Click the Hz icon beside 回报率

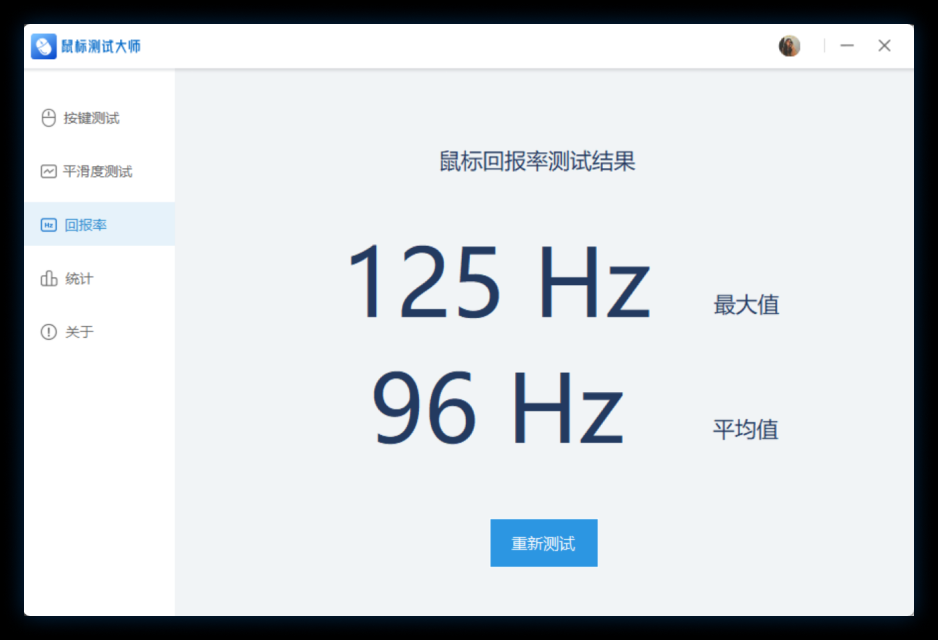pyautogui.click(x=48, y=225)
